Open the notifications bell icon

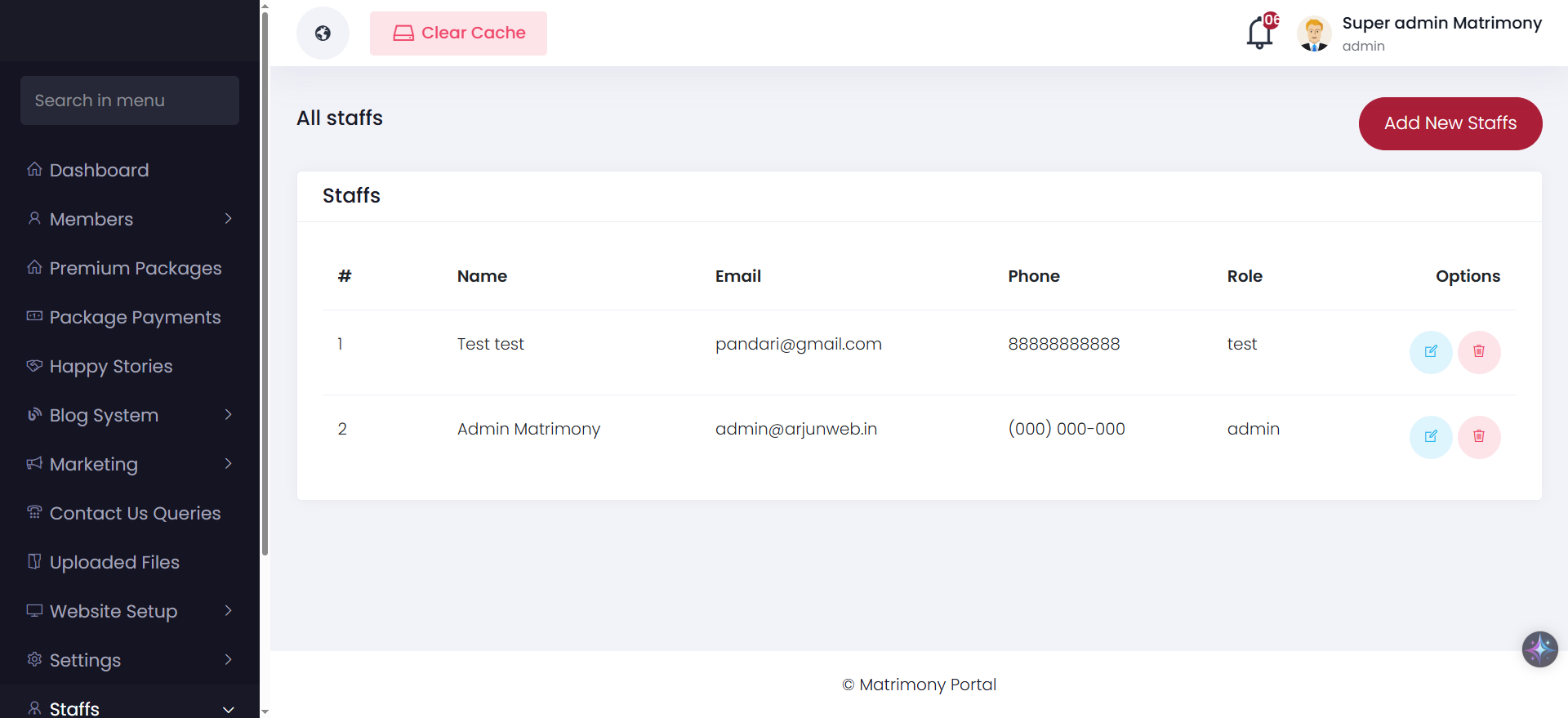click(1260, 33)
